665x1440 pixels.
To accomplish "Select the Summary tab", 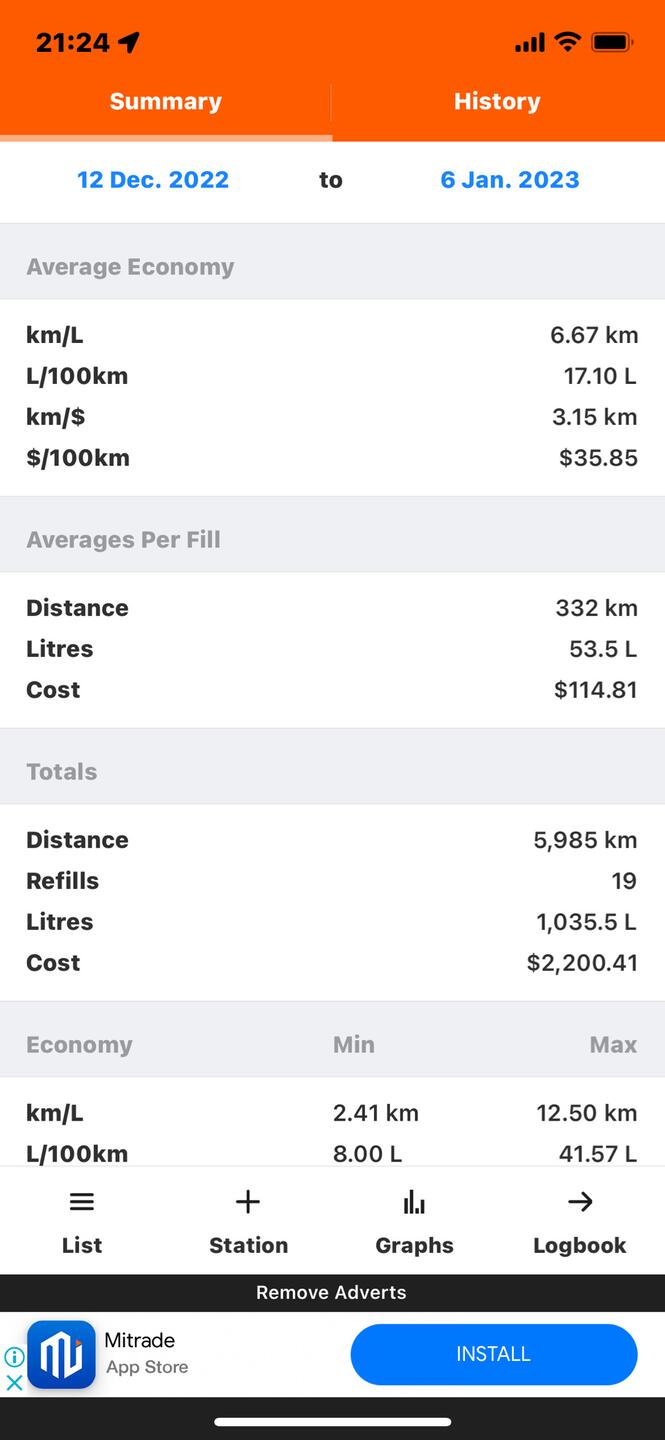I will [166, 101].
